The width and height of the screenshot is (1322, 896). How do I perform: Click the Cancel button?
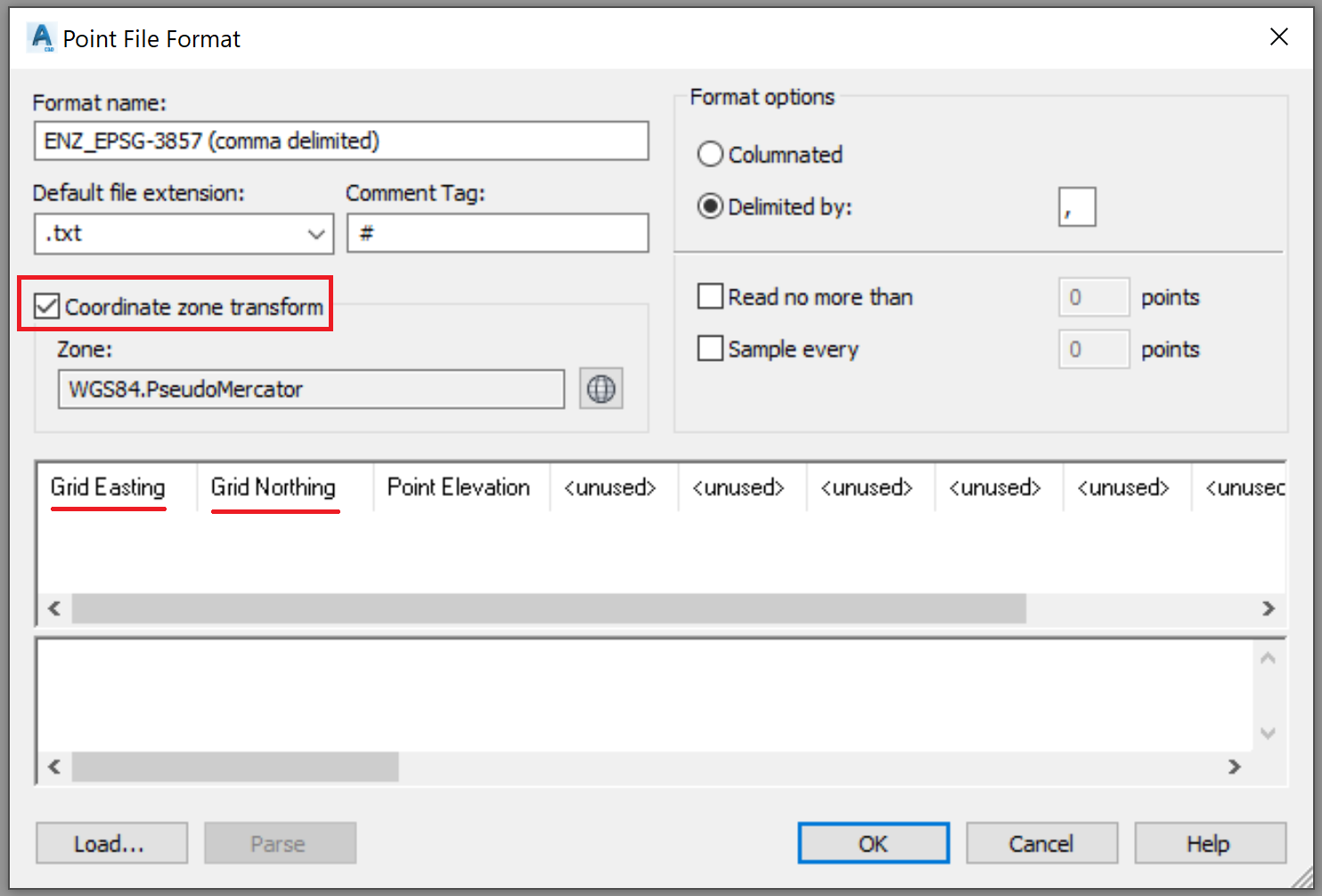click(1041, 843)
